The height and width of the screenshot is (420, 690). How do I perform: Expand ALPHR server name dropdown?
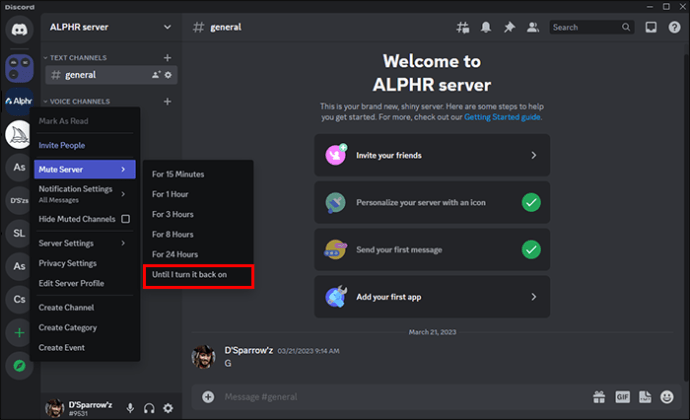point(167,27)
